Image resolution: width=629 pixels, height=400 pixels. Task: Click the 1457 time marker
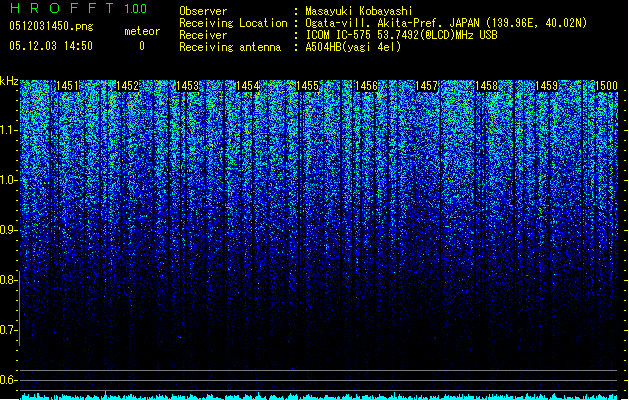coord(426,86)
